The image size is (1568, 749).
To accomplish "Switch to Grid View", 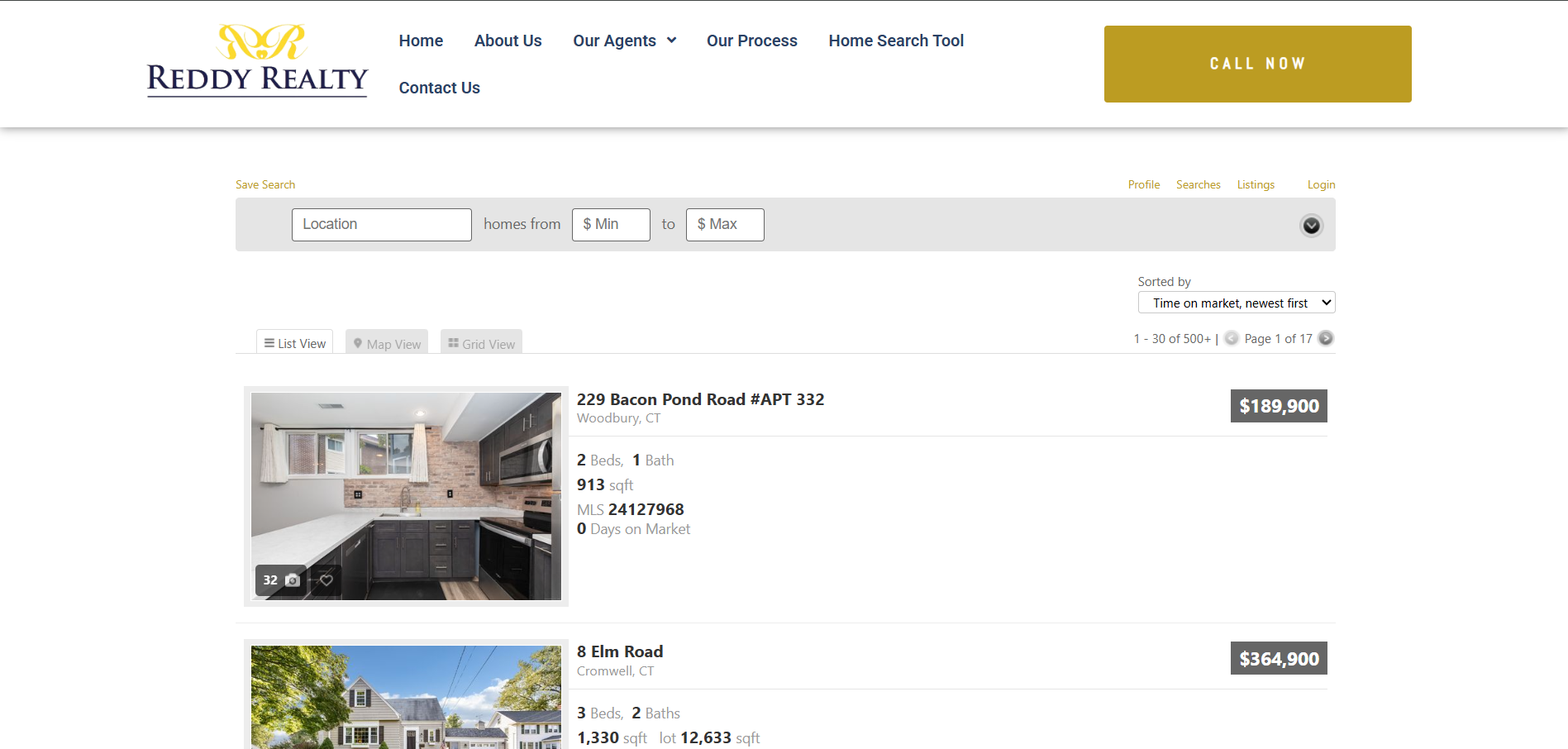I will tap(481, 342).
